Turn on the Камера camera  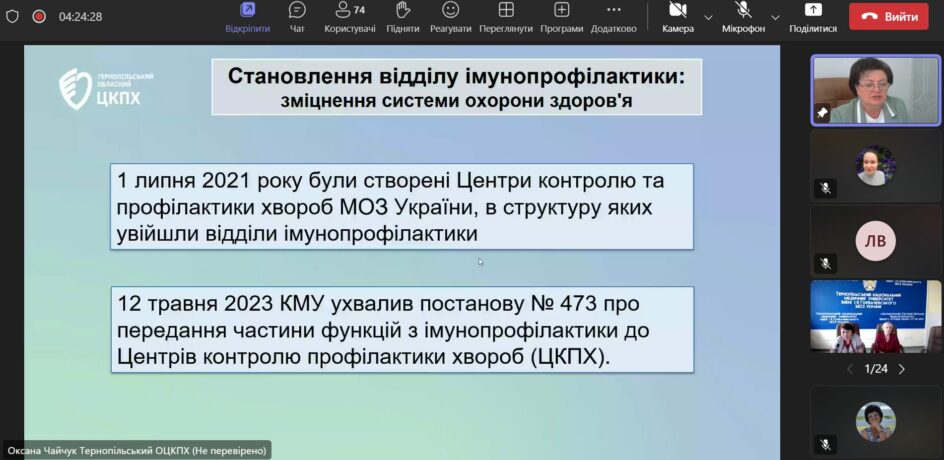click(x=677, y=16)
